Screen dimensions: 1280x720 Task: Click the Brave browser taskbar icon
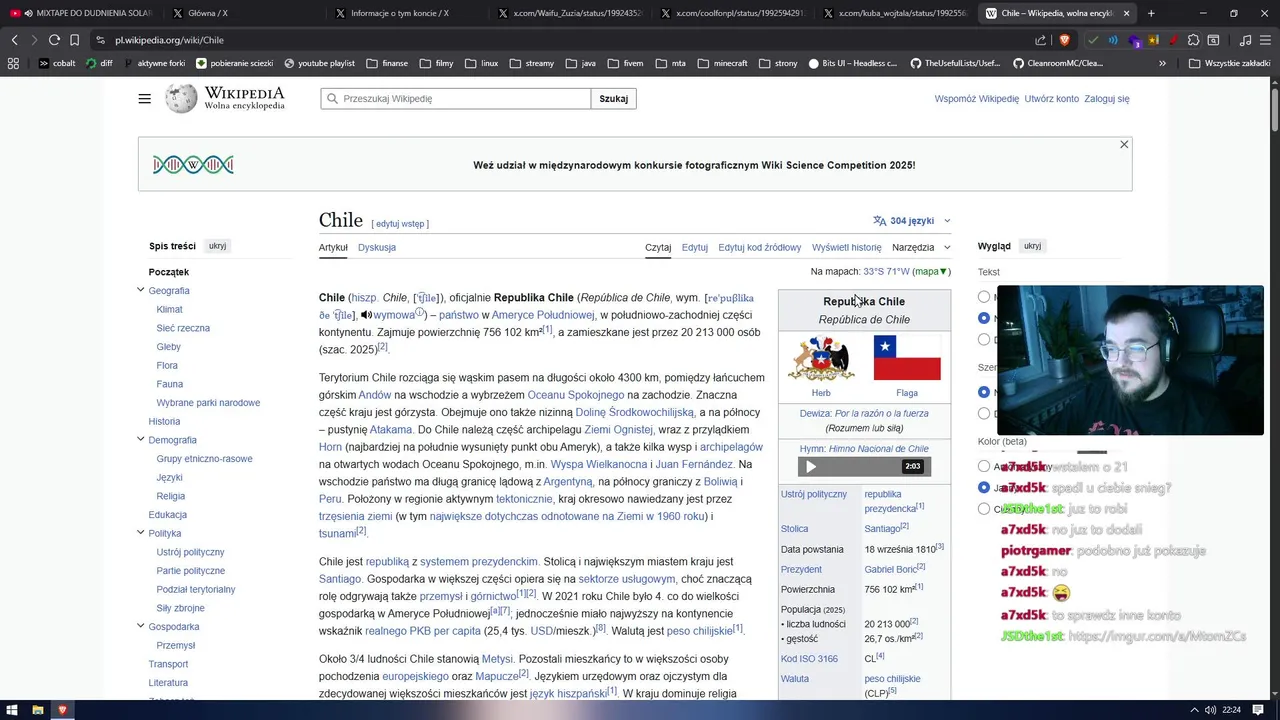click(62, 710)
